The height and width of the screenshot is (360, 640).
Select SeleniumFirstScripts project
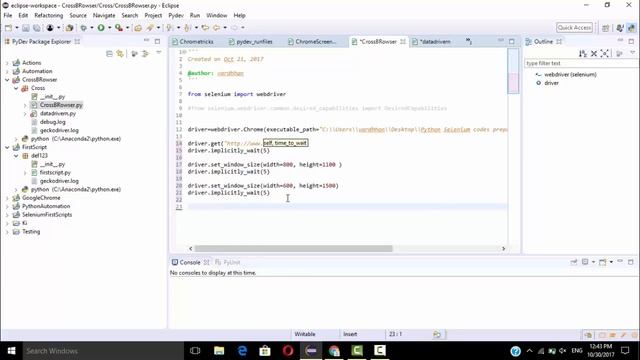(x=47, y=215)
